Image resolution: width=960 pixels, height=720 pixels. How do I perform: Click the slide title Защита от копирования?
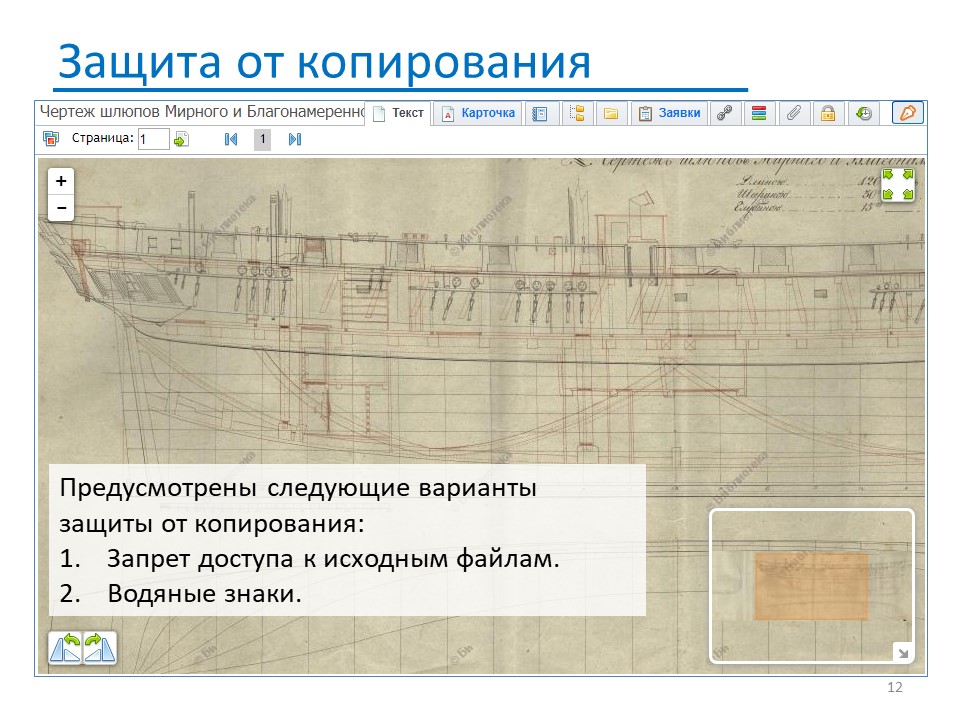(x=324, y=62)
